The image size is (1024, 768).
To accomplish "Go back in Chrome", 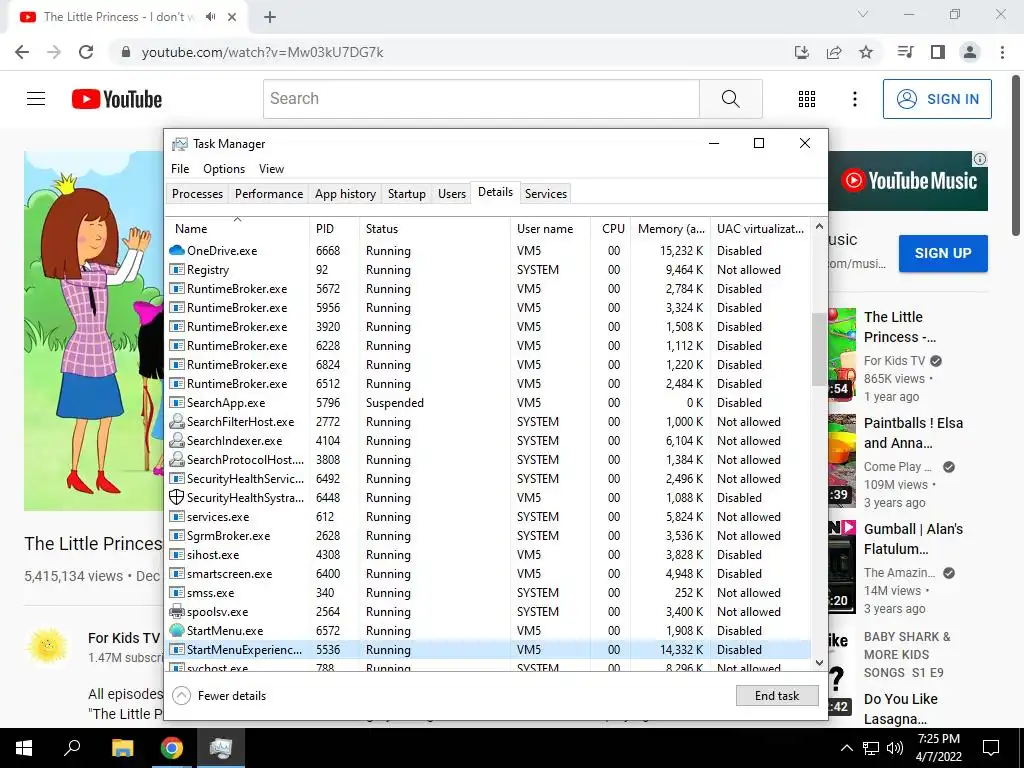I will [22, 52].
